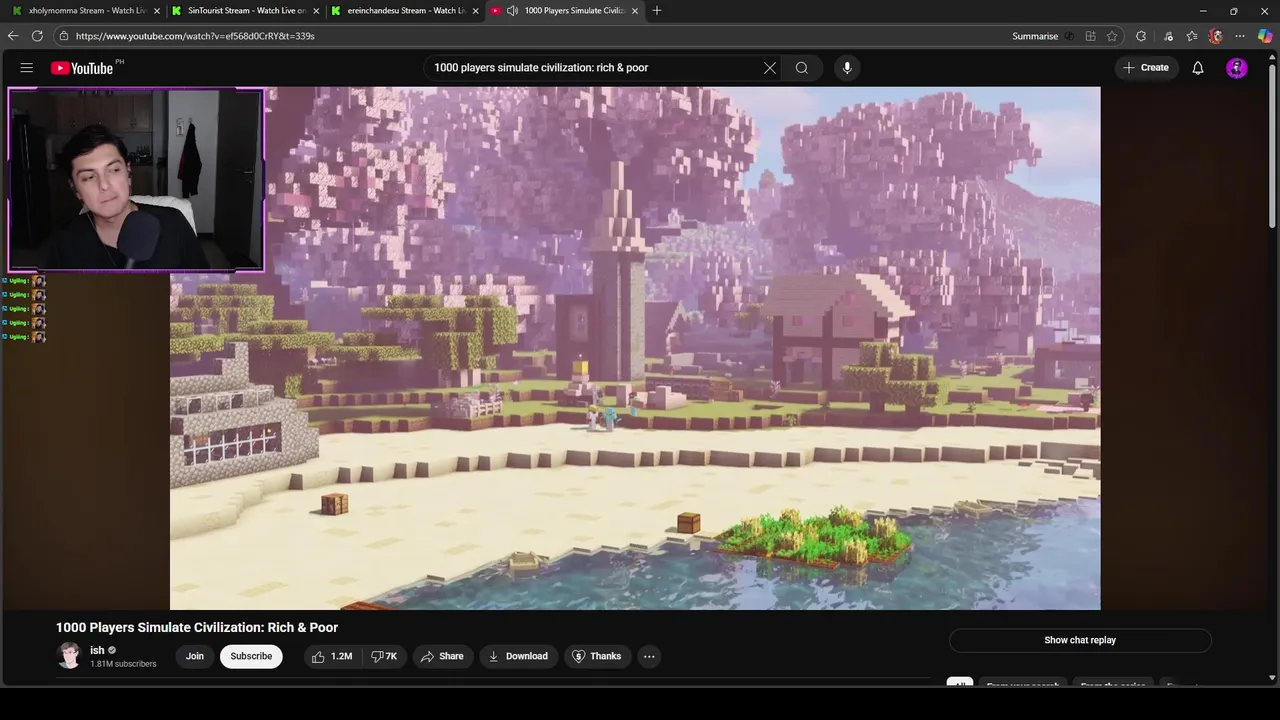Viewport: 1280px width, 720px height.
Task: Mute the tab via speaker icon
Action: click(512, 10)
